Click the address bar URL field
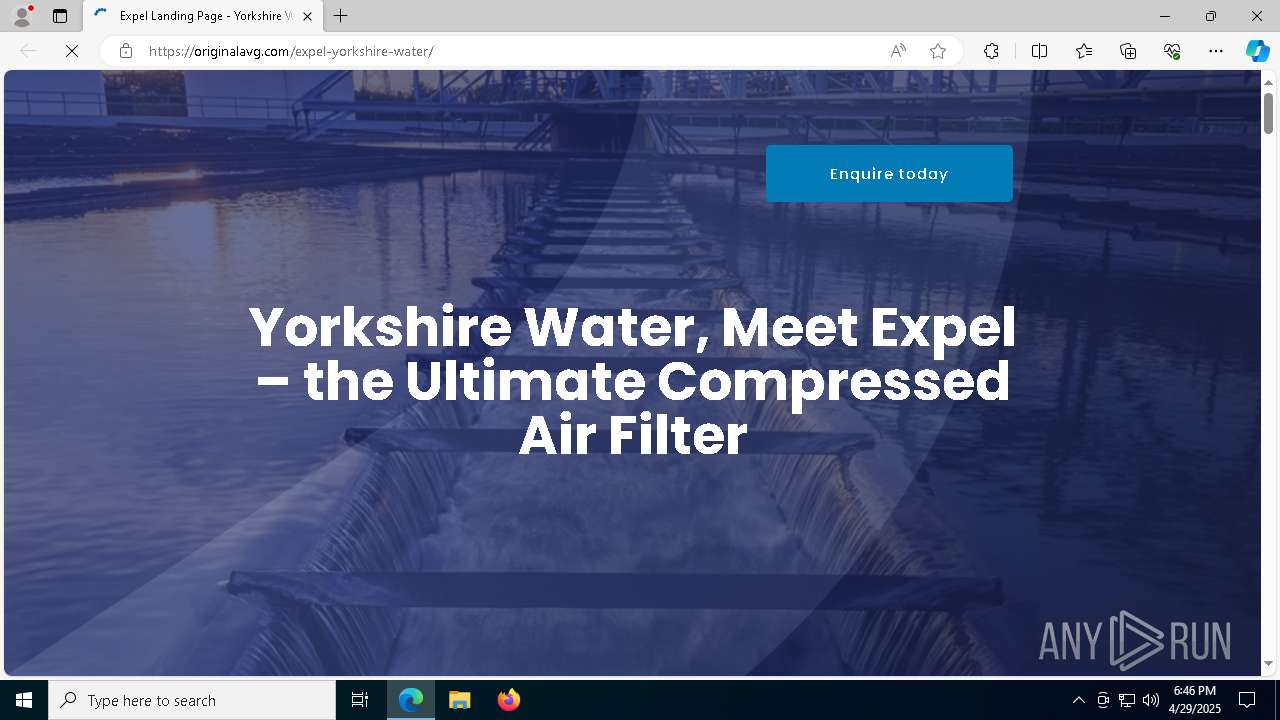Viewport: 1280px width, 720px height. pyautogui.click(x=510, y=51)
